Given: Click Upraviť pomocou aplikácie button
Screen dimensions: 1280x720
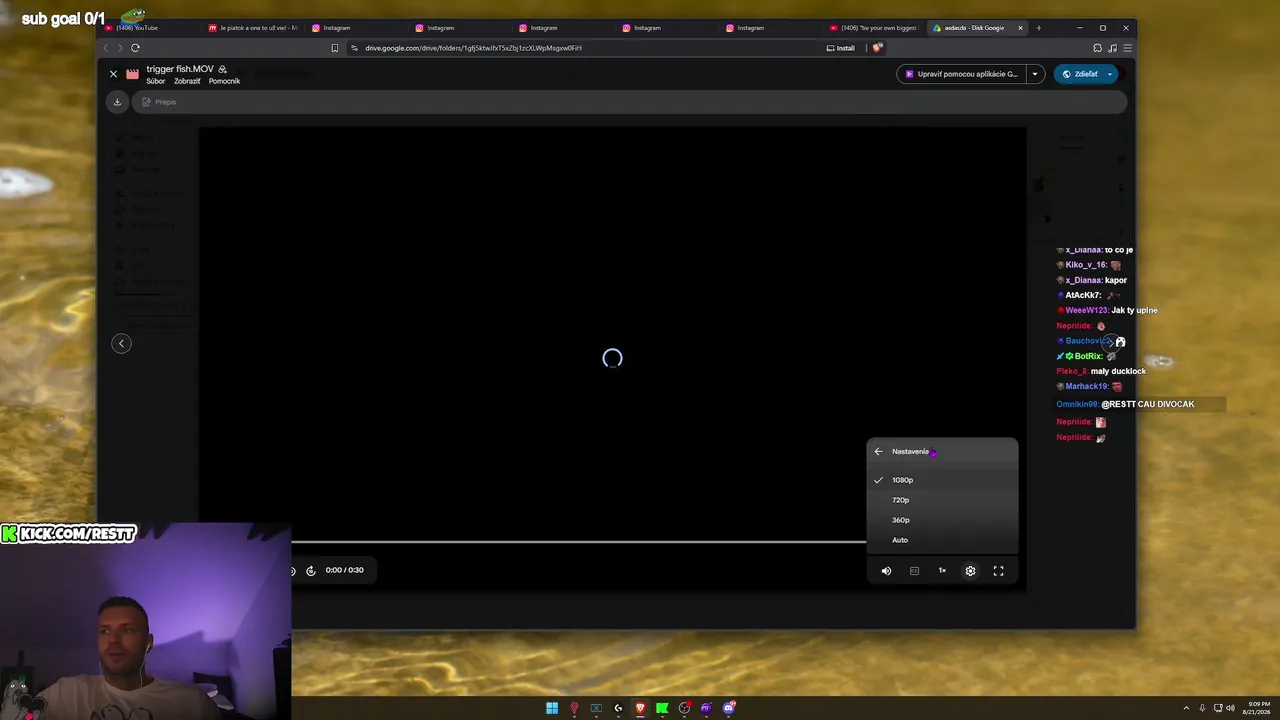Looking at the screenshot, I should [x=961, y=74].
